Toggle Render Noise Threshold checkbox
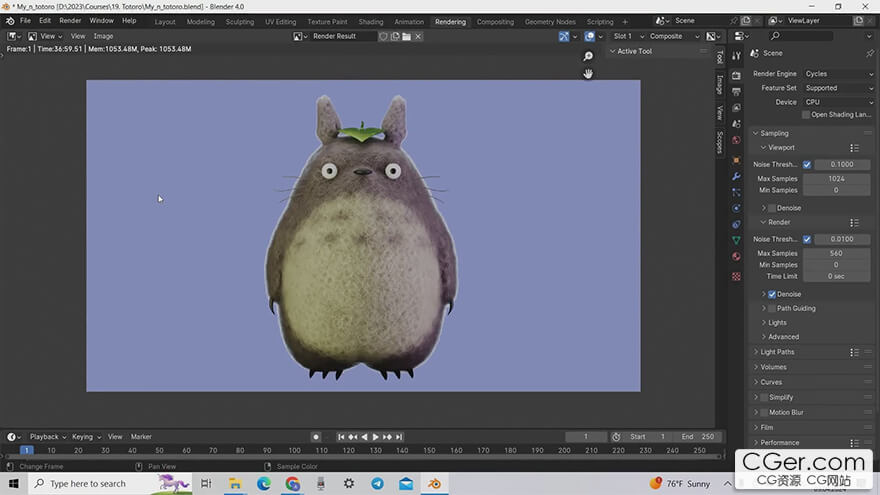Screen dimensions: 880x495 coord(806,239)
